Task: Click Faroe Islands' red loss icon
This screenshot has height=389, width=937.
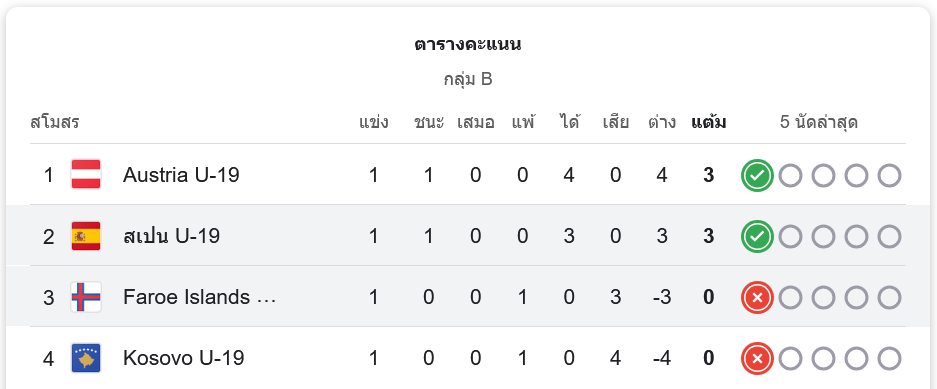Action: [x=757, y=298]
